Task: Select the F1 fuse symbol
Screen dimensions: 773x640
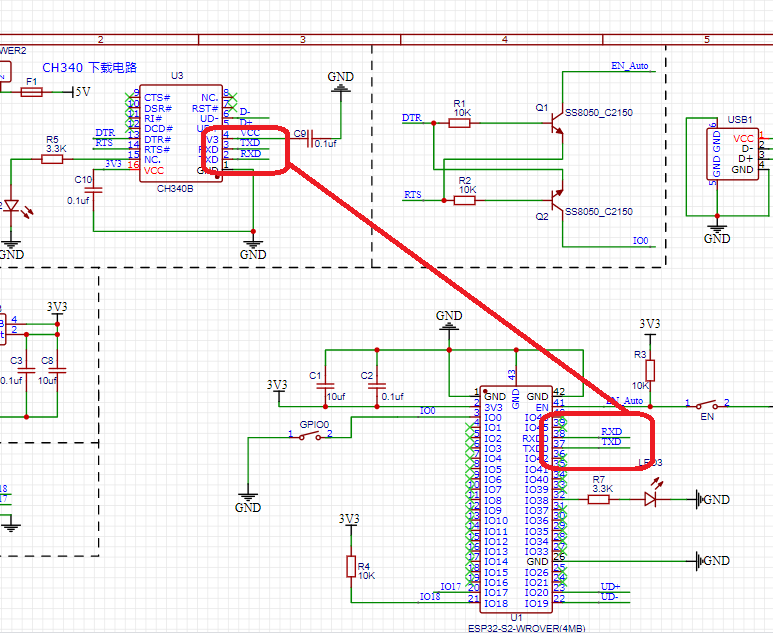Action: pos(32,92)
